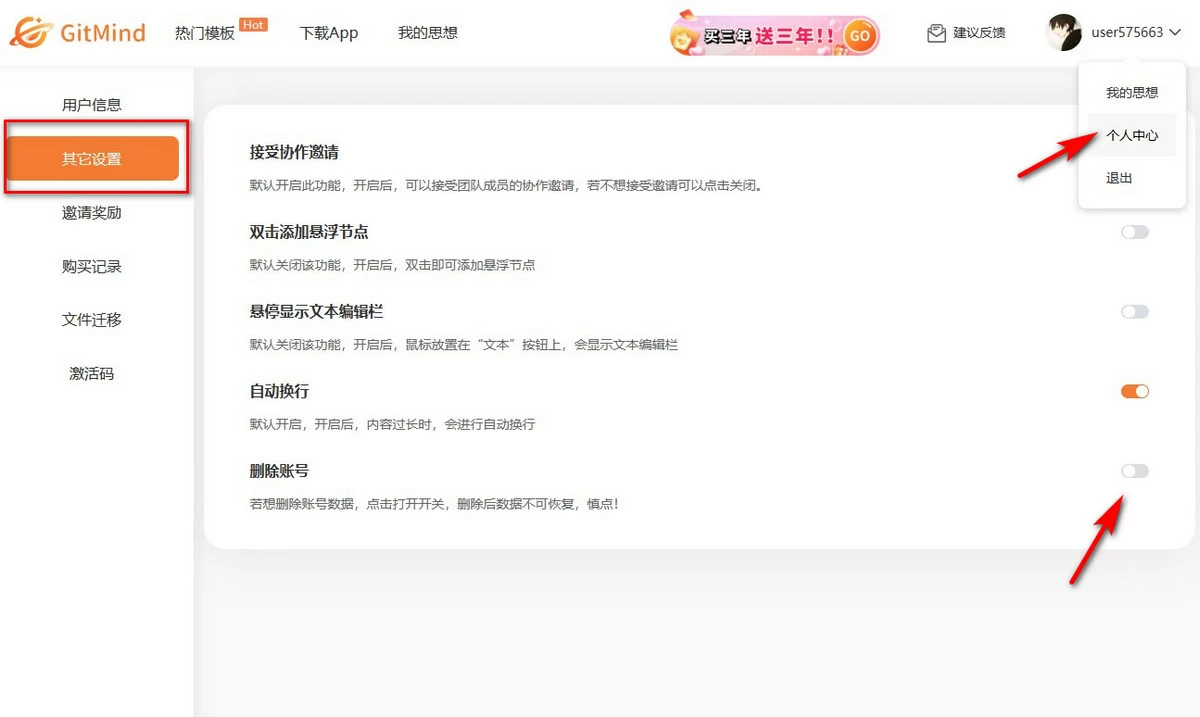1200x717 pixels.
Task: Click the GitMind logo icon
Action: coord(30,33)
